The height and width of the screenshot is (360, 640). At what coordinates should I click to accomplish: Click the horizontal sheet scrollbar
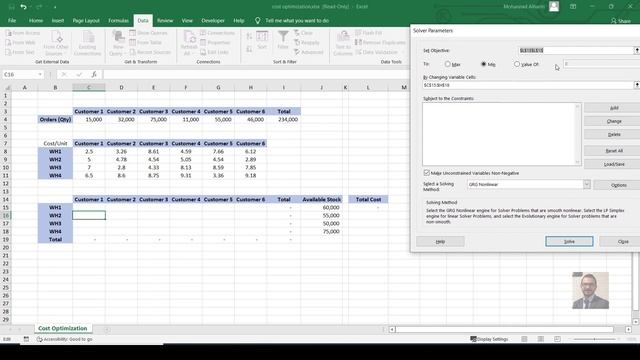504,329
